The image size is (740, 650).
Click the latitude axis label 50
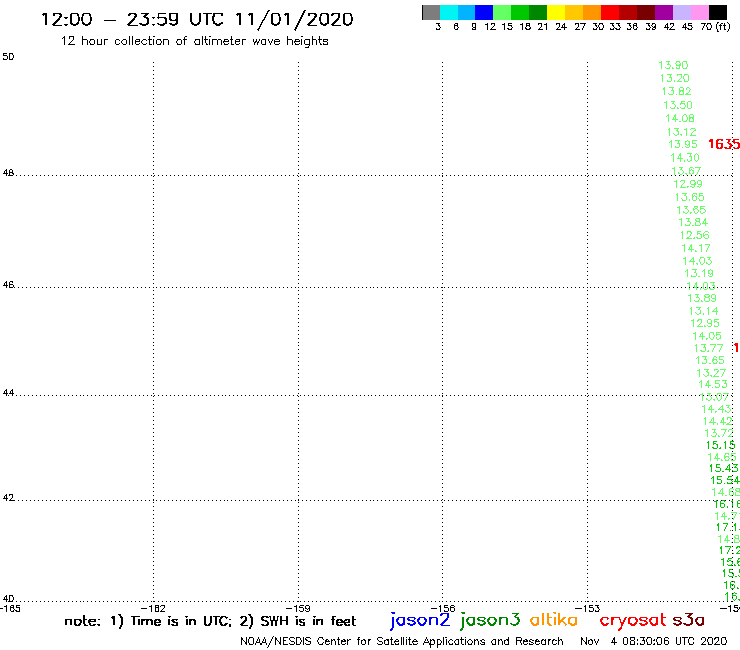pyautogui.click(x=8, y=57)
